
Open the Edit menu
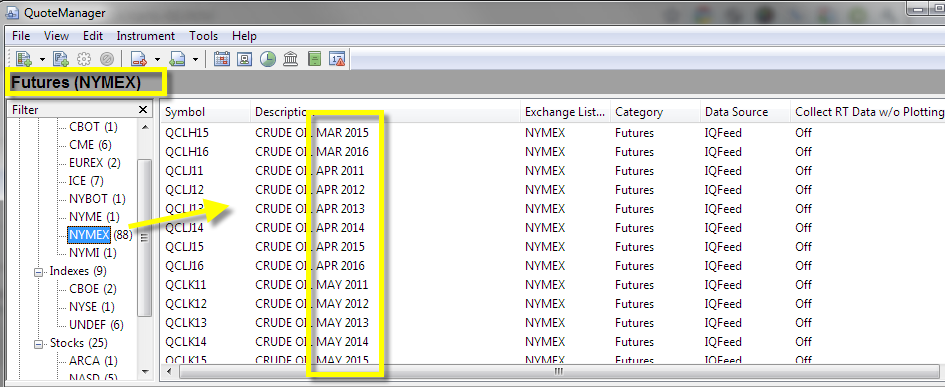pyautogui.click(x=93, y=36)
